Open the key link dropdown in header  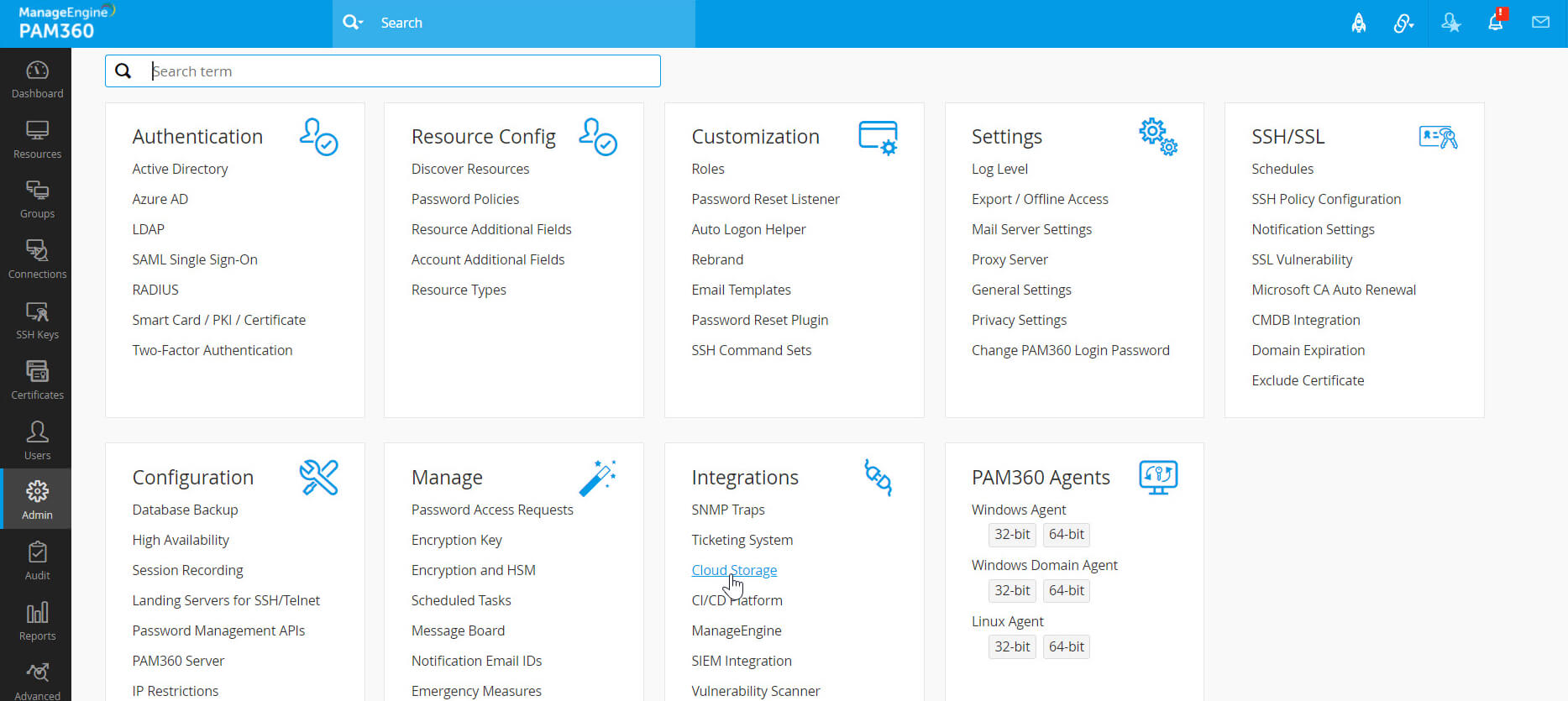click(x=1403, y=24)
